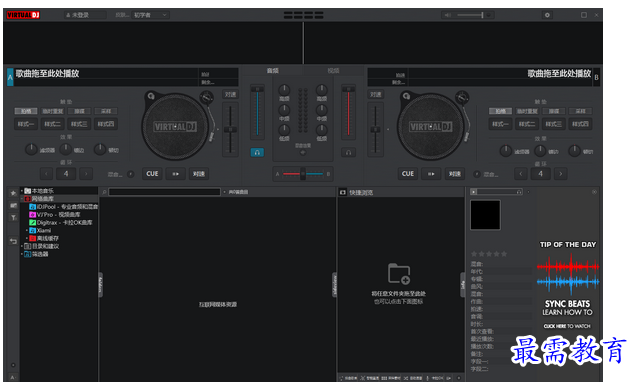Click deck B 滤频器 filter effect knob
The width and height of the screenshot is (635, 382).
pyautogui.click(x=505, y=151)
